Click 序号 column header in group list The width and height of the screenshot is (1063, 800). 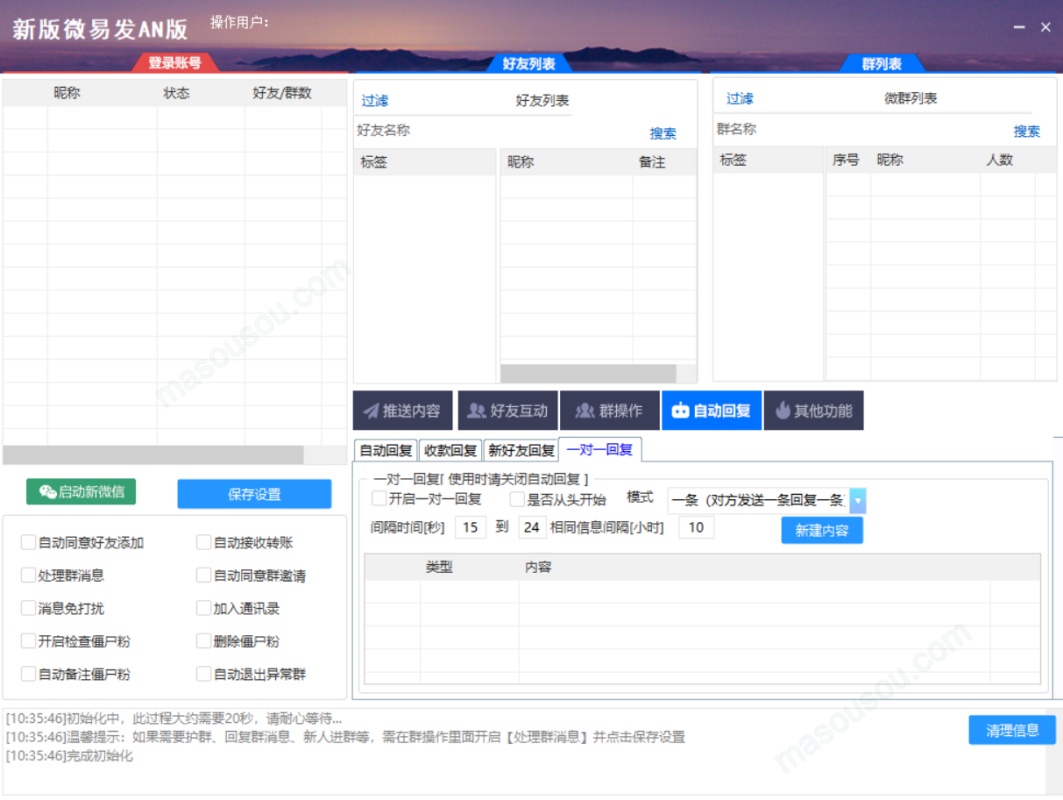point(845,160)
